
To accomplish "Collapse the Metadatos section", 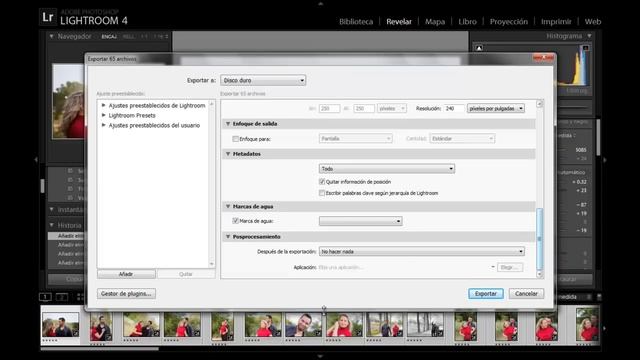I will pos(228,153).
